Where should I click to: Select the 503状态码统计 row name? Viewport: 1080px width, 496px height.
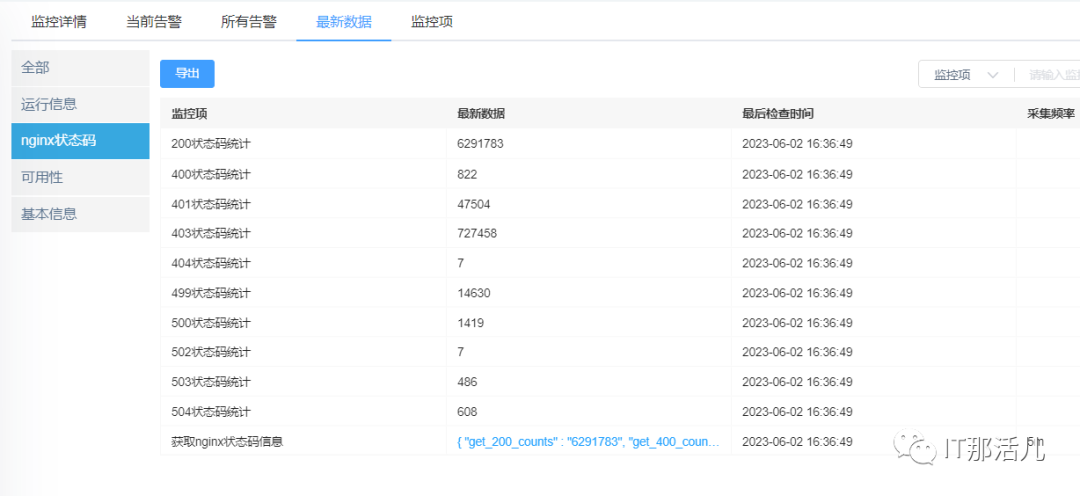(211, 382)
